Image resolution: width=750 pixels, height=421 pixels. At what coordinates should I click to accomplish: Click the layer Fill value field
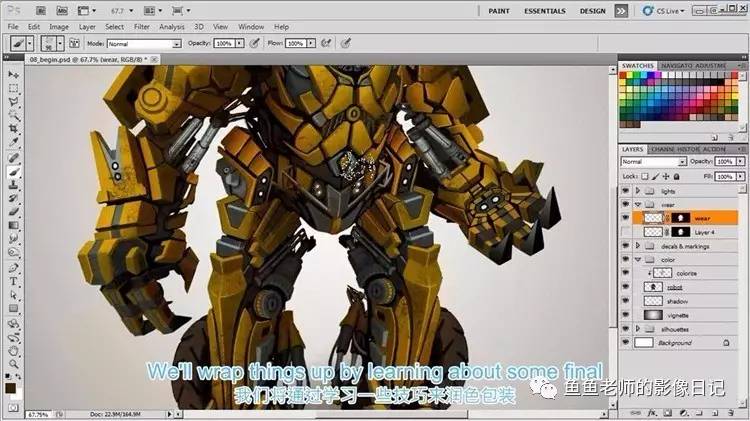(x=726, y=177)
